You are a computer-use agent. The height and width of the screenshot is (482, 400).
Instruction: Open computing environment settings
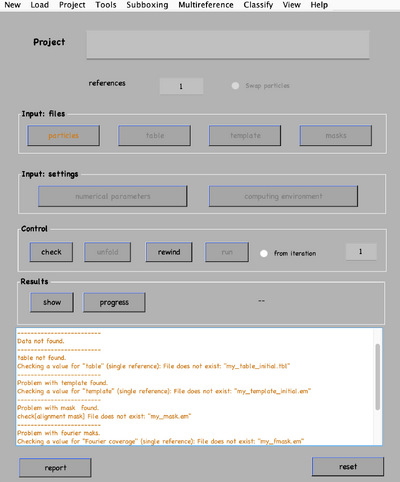pyautogui.click(x=283, y=196)
